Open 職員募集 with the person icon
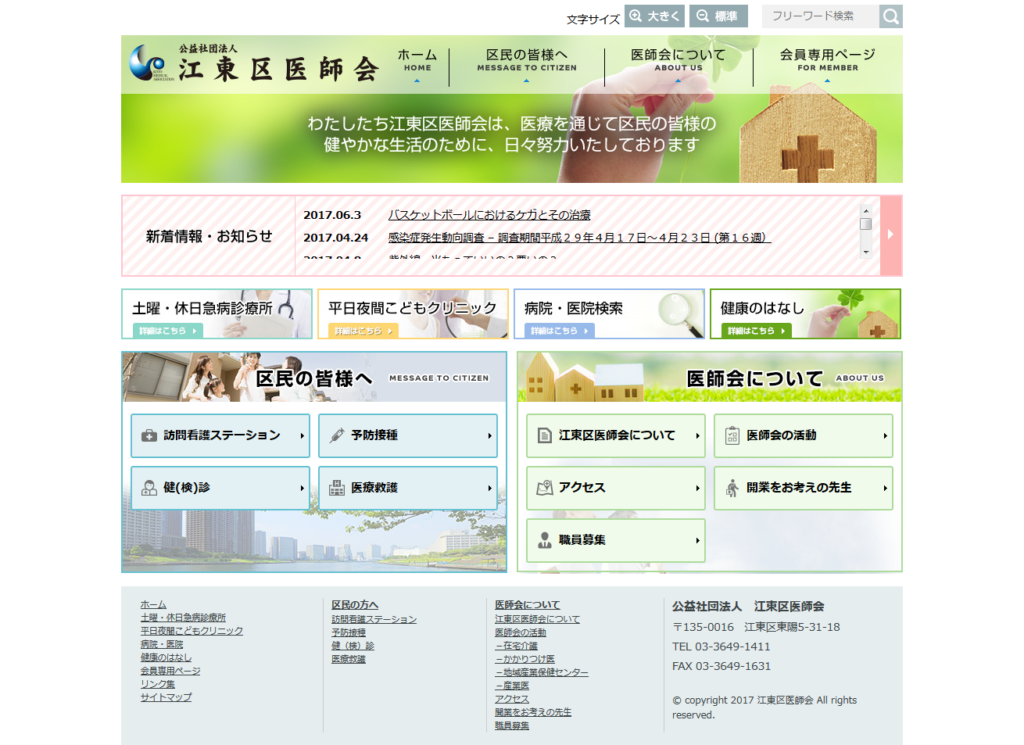This screenshot has width=1024, height=745. (615, 540)
